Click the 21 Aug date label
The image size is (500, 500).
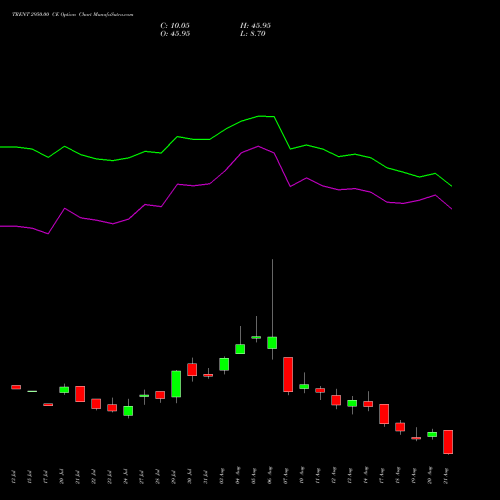pyautogui.click(x=446, y=476)
